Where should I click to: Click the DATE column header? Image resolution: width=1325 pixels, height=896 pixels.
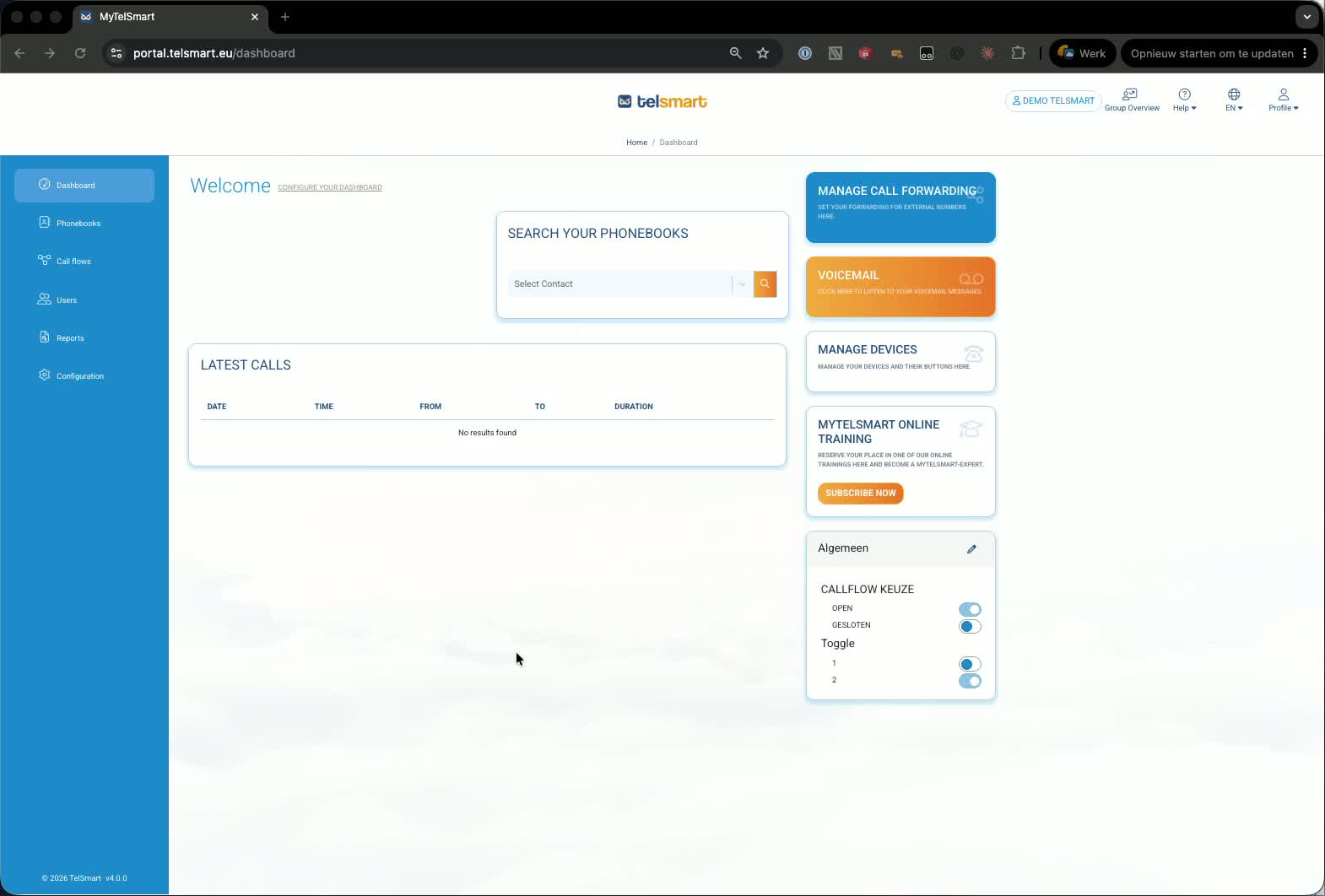click(217, 407)
